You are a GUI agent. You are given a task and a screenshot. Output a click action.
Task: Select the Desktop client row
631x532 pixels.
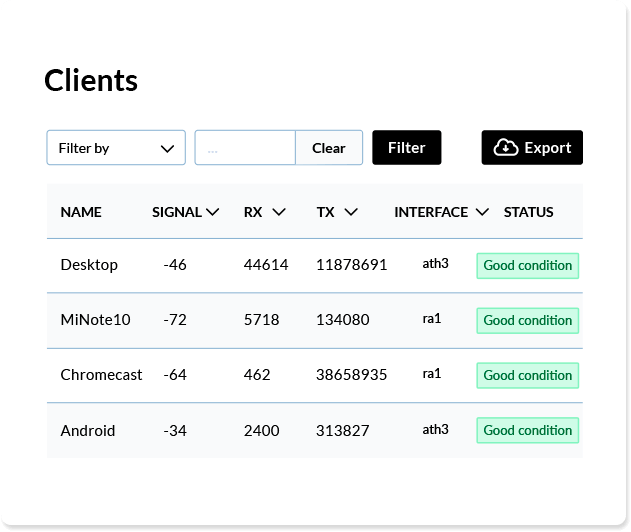315,266
